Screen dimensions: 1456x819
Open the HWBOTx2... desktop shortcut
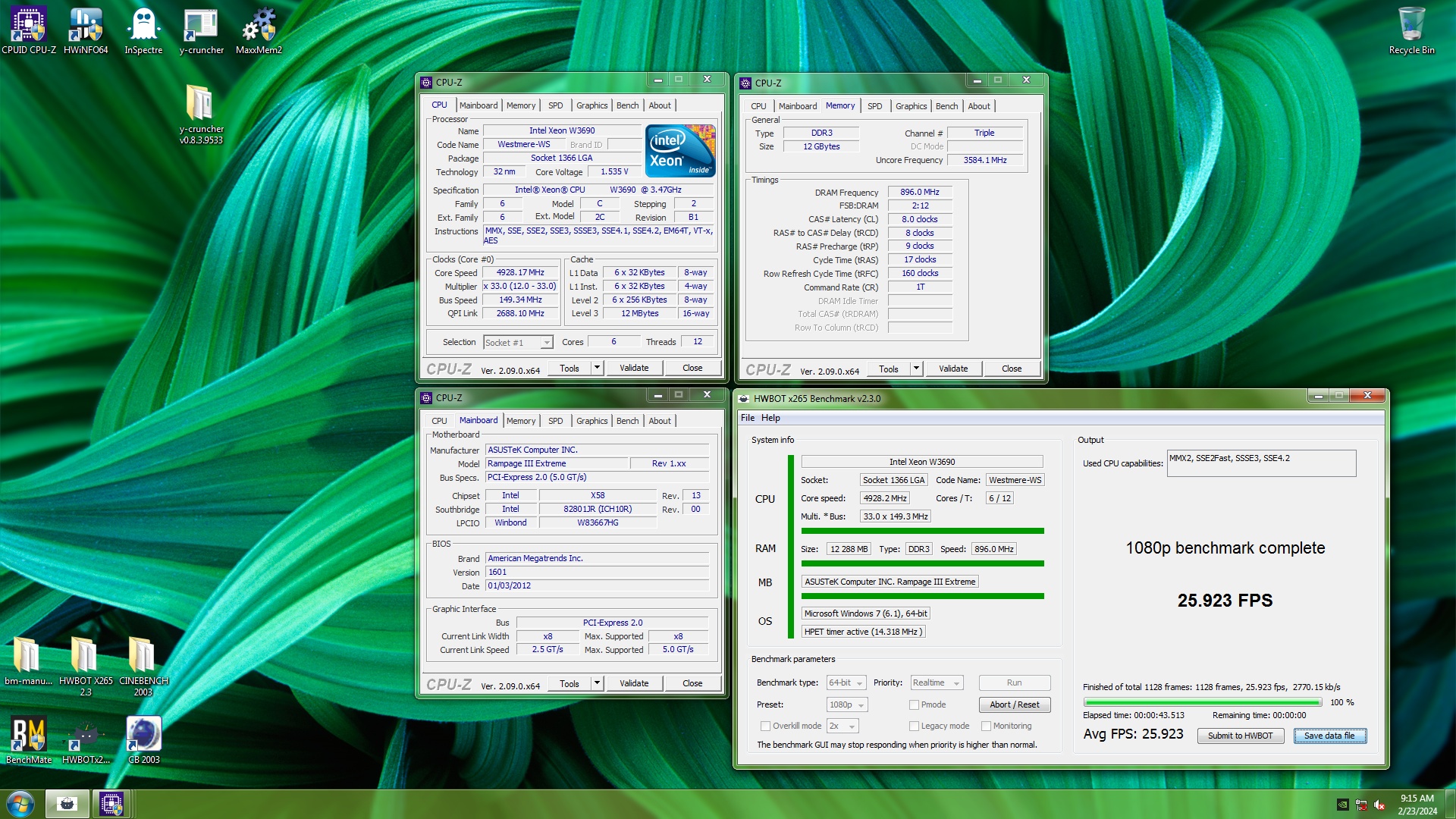(86, 740)
